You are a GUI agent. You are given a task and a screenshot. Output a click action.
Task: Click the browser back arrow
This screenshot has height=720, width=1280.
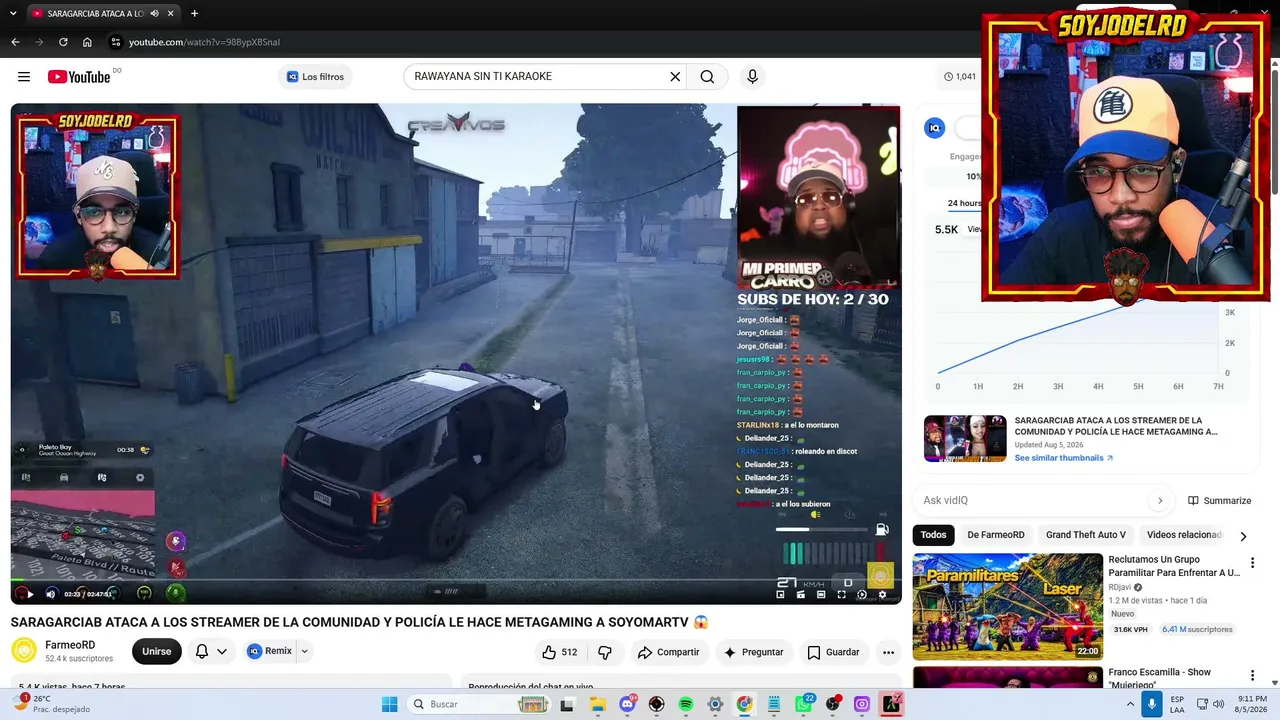[x=15, y=42]
